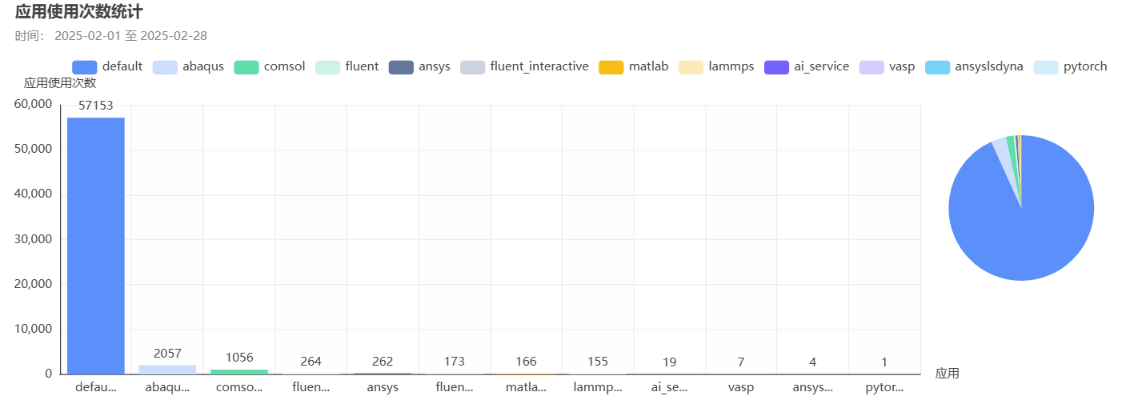The height and width of the screenshot is (416, 1122).
Task: Toggle the default series in legend
Action: click(x=107, y=67)
